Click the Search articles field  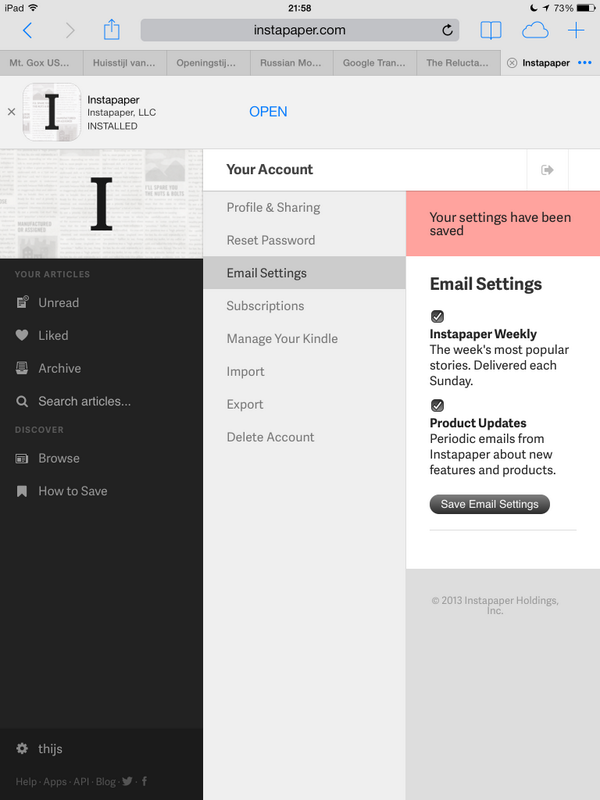click(x=85, y=402)
